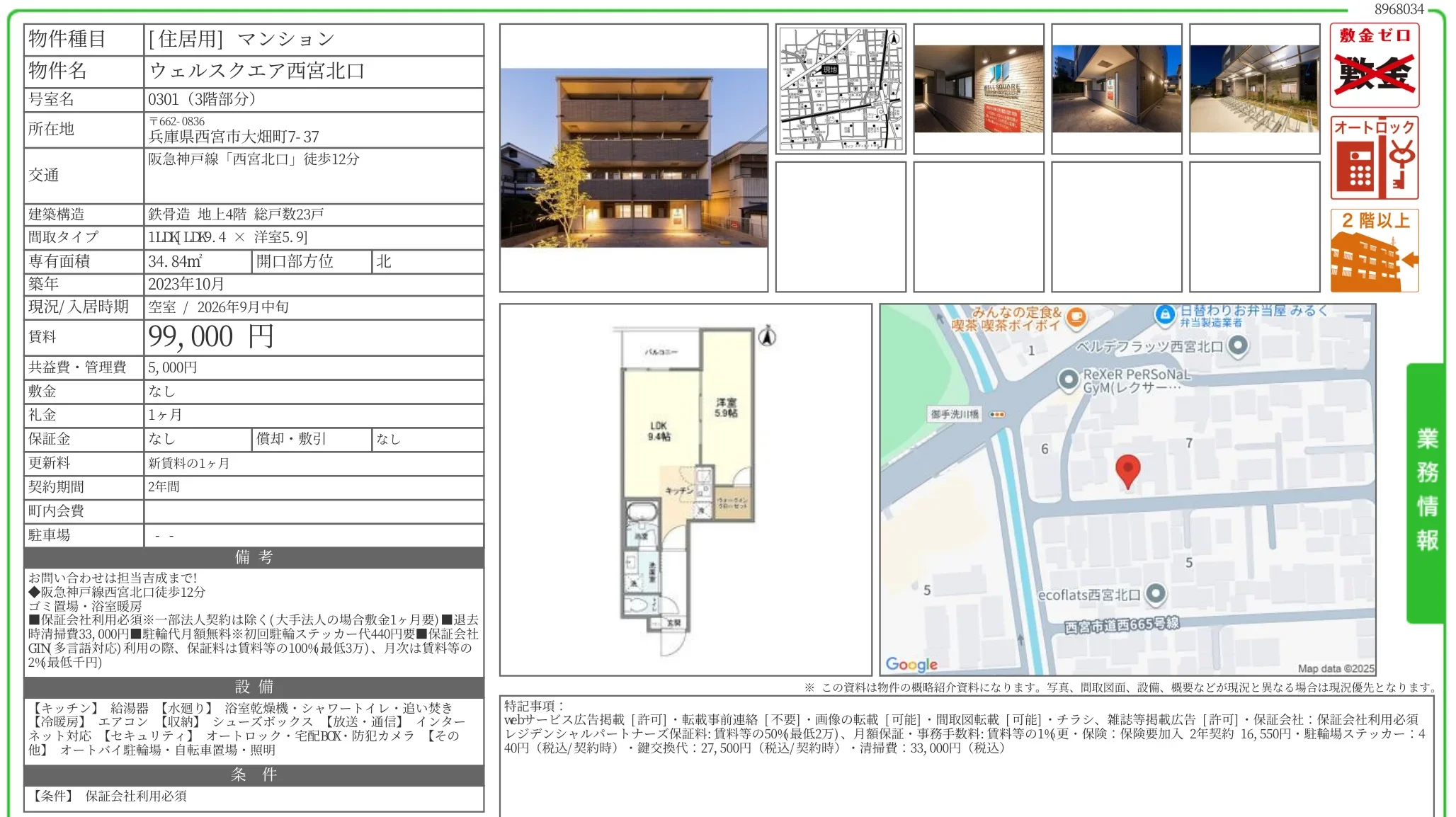Viewport: 1456px width, 817px height.
Task: Open the area location map thumbnail
Action: [x=841, y=88]
